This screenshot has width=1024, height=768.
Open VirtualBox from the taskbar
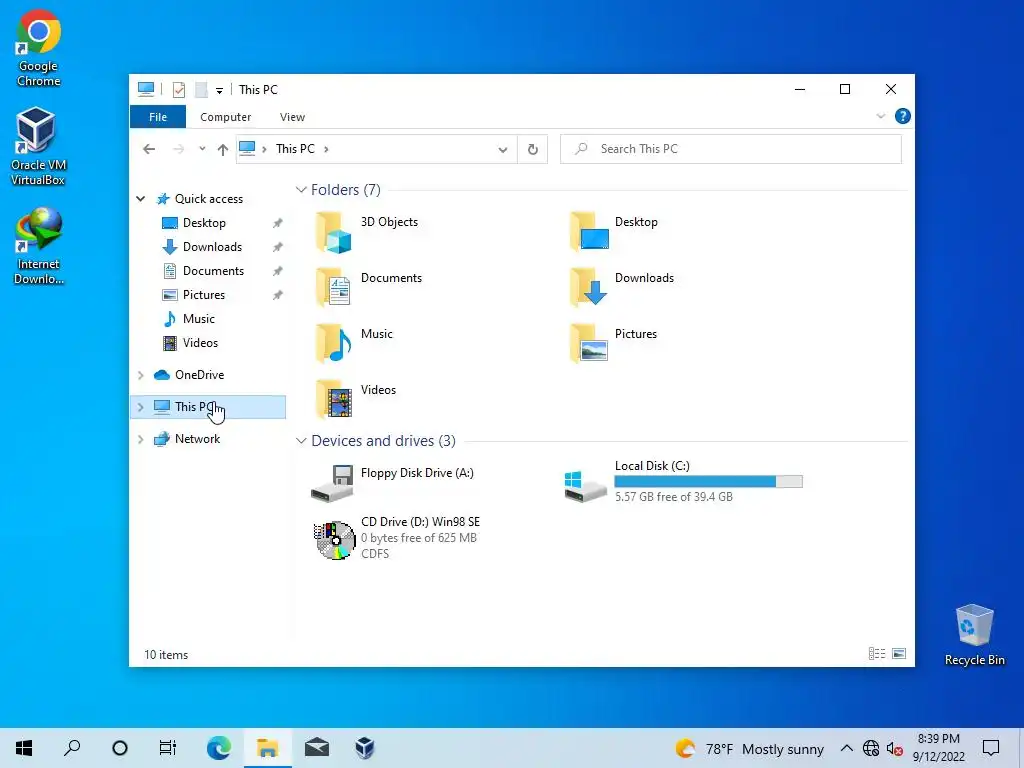tap(365, 748)
